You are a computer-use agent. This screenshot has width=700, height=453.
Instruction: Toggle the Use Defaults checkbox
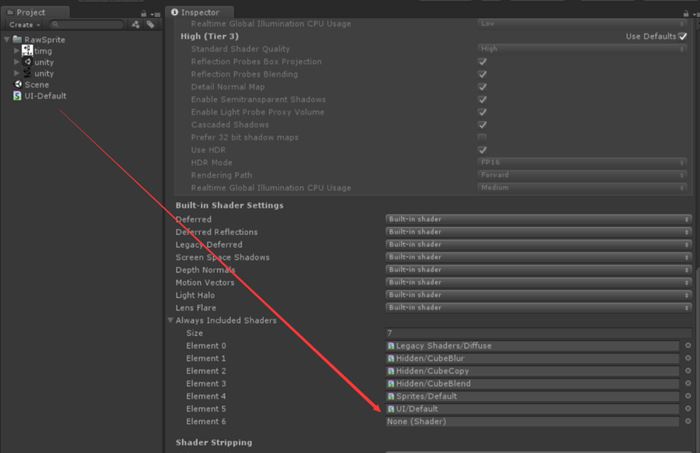683,36
